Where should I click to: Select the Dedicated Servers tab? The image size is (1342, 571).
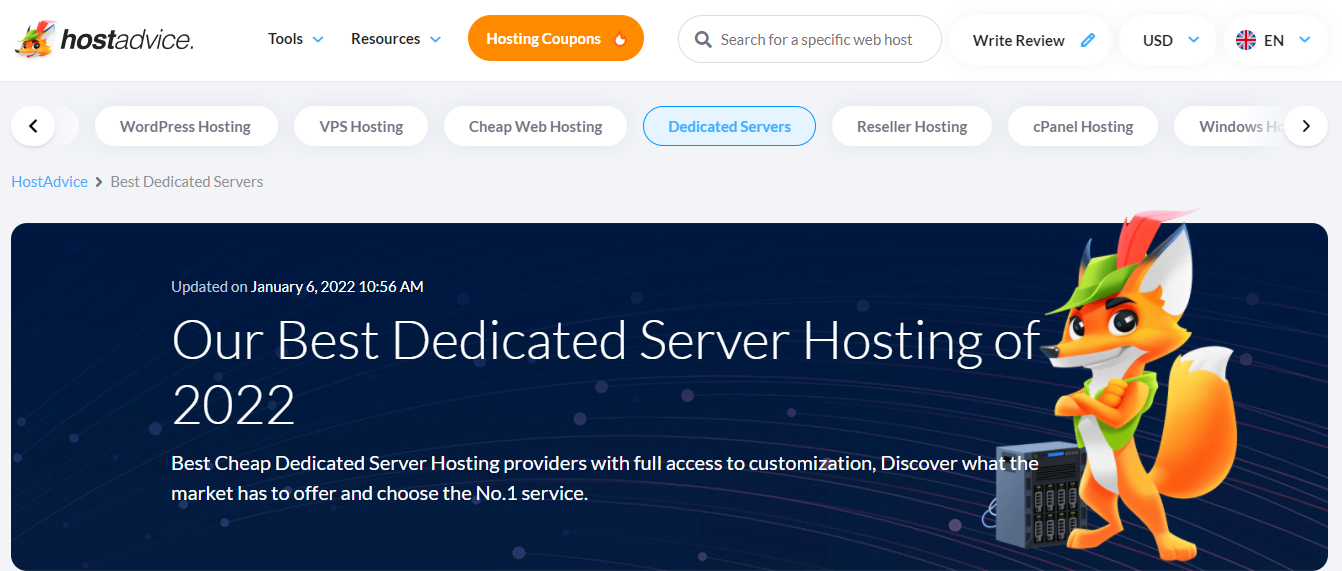(x=730, y=126)
